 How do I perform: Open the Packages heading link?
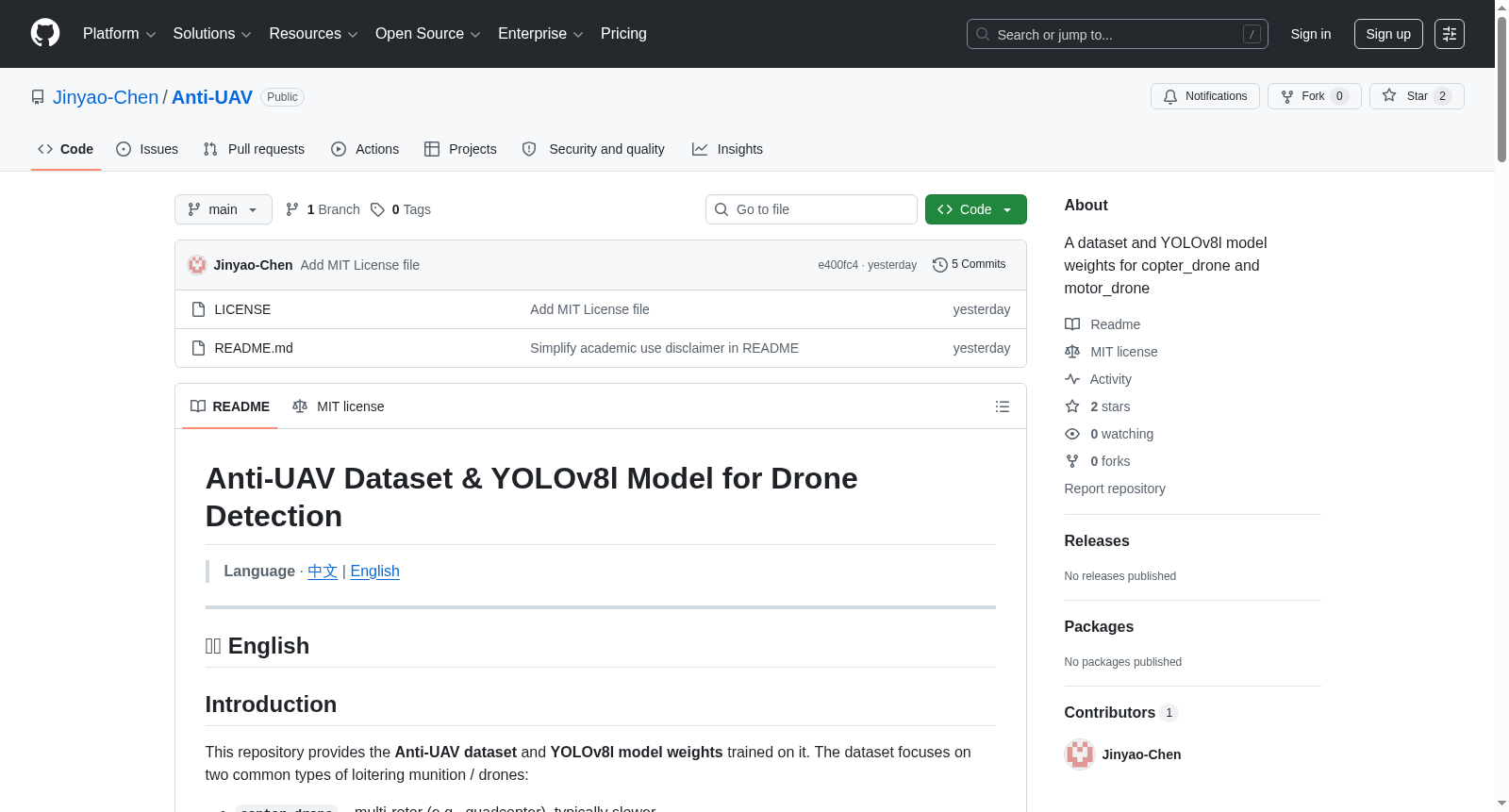point(1099,627)
